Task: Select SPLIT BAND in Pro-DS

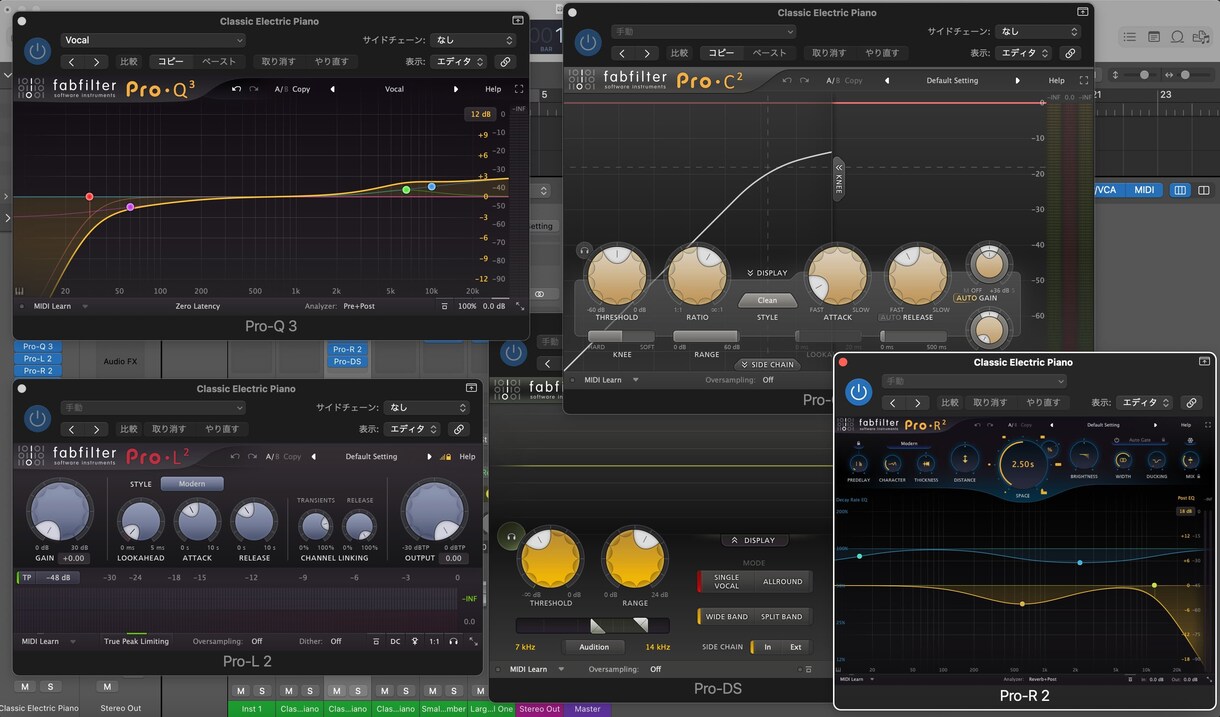Action: click(781, 616)
